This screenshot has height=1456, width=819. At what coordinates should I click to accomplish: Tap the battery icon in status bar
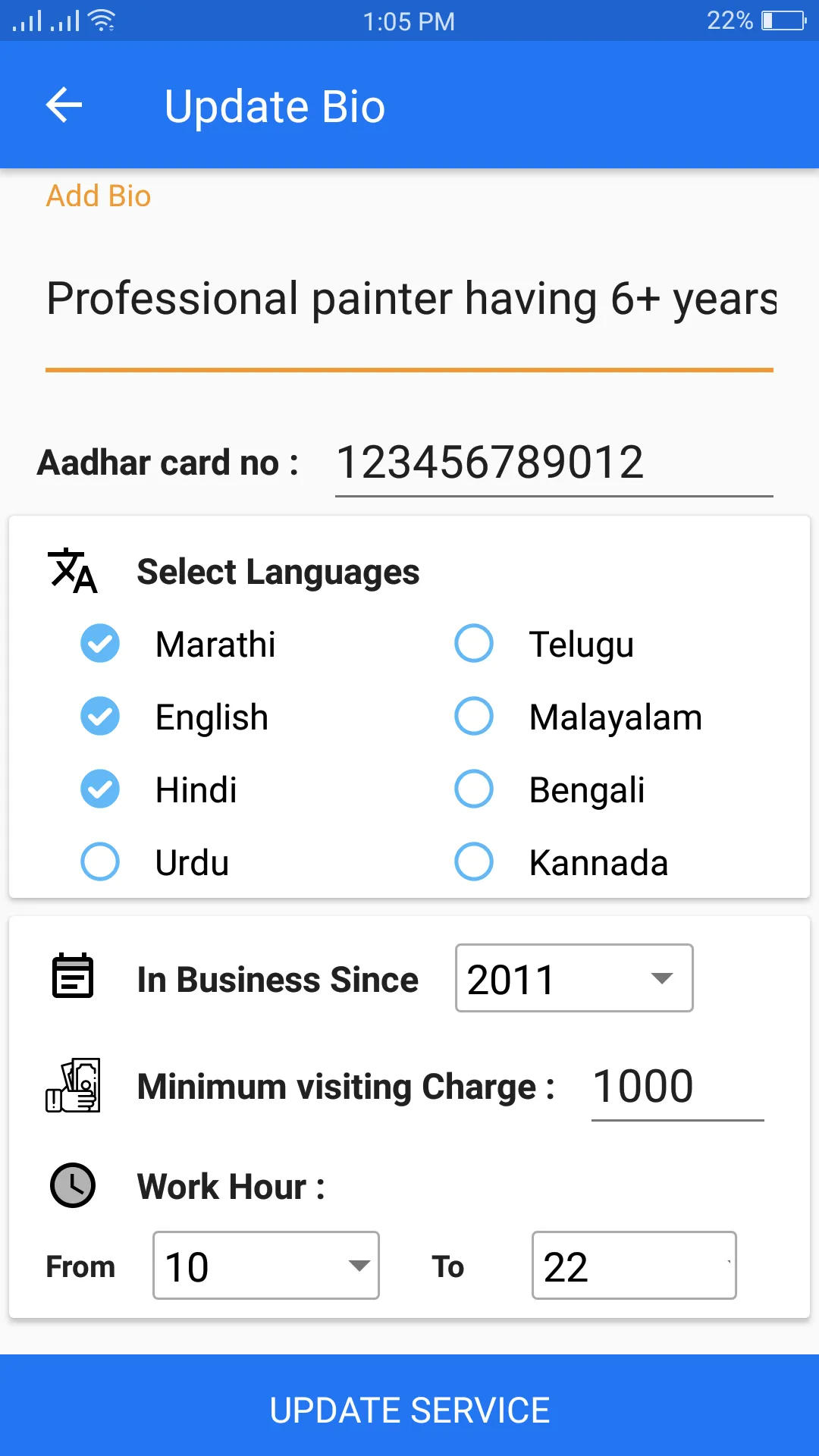tap(783, 20)
